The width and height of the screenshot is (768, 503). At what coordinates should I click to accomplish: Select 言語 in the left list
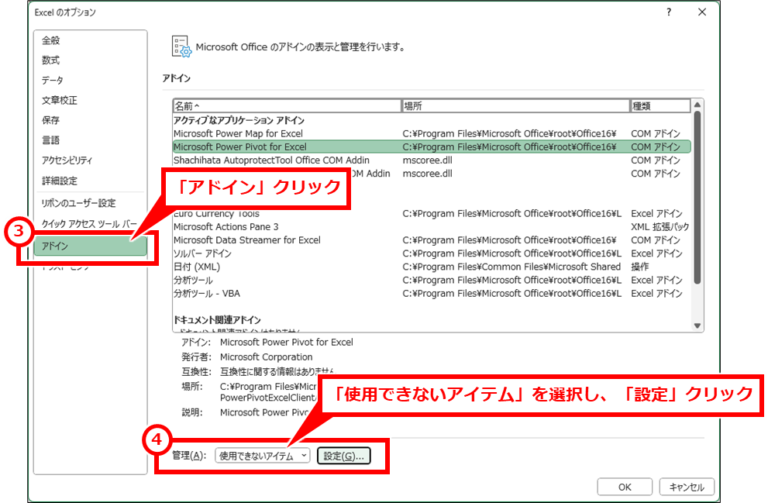(x=90, y=141)
